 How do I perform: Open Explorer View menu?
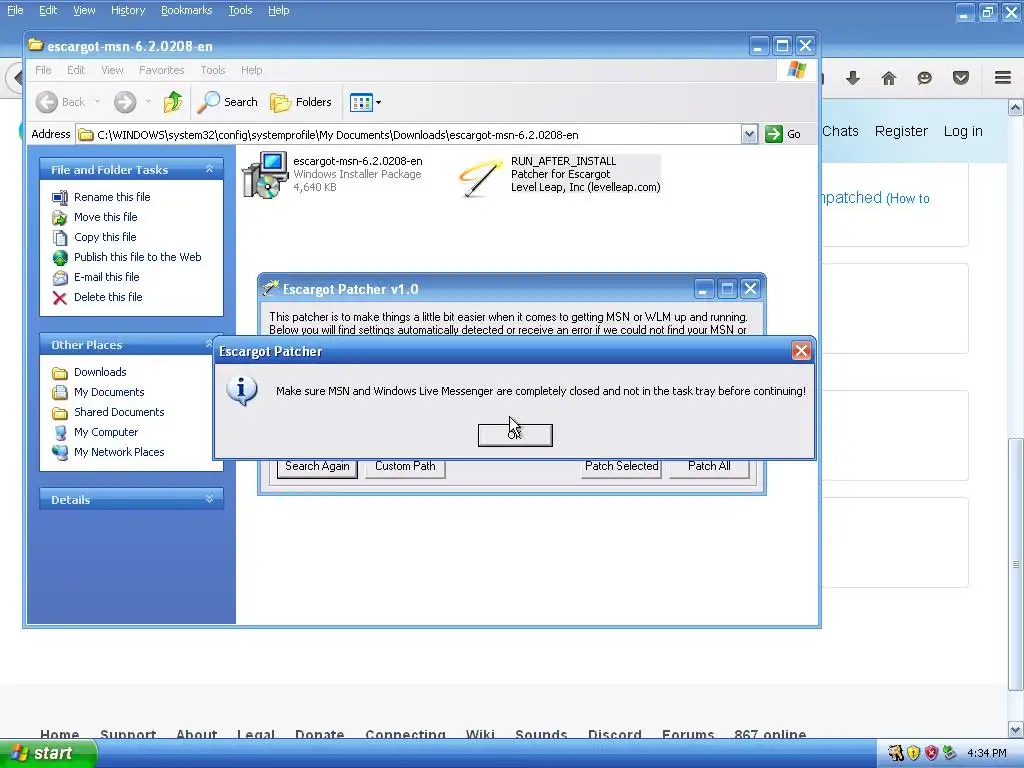click(112, 70)
